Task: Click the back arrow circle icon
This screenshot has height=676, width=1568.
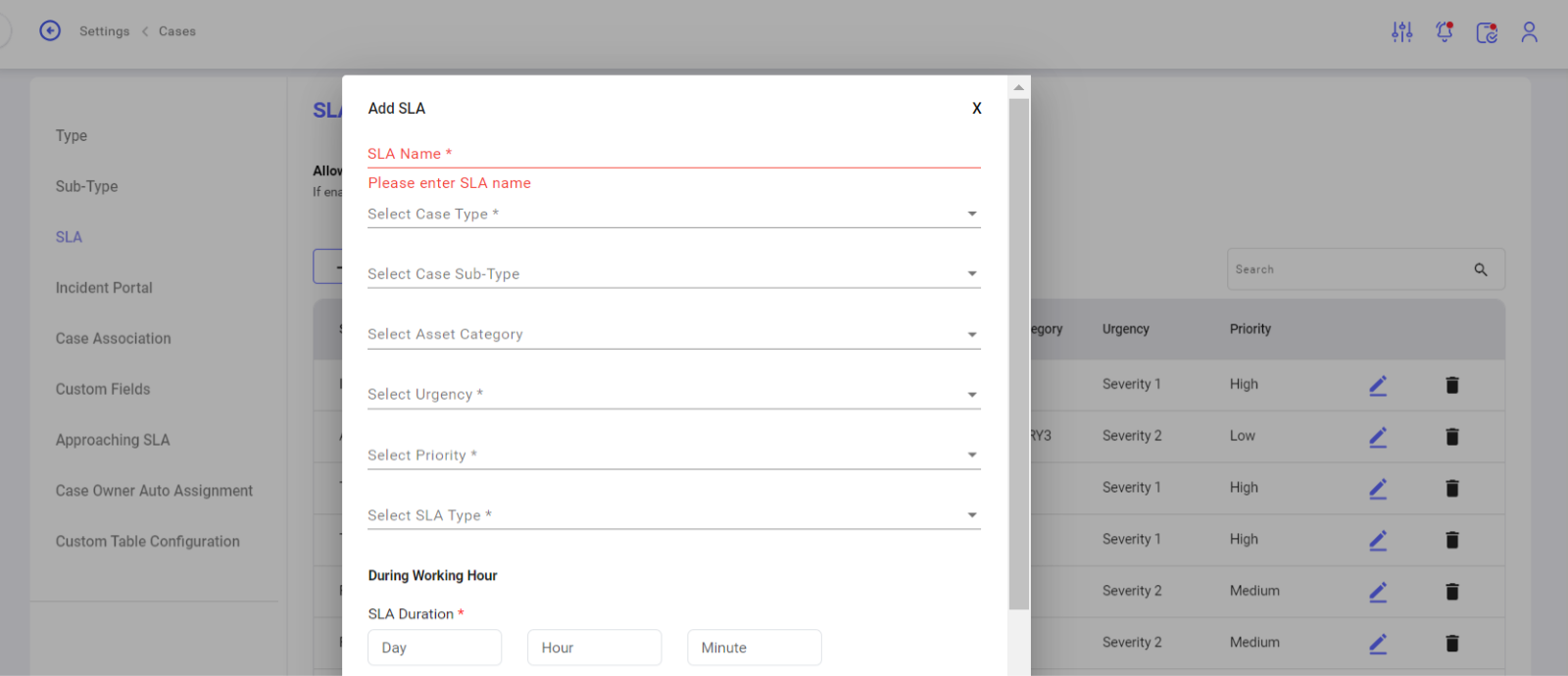Action: coord(50,31)
